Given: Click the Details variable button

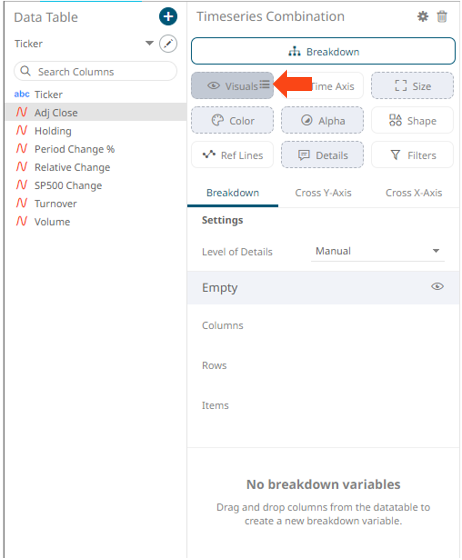Looking at the screenshot, I should (322, 155).
